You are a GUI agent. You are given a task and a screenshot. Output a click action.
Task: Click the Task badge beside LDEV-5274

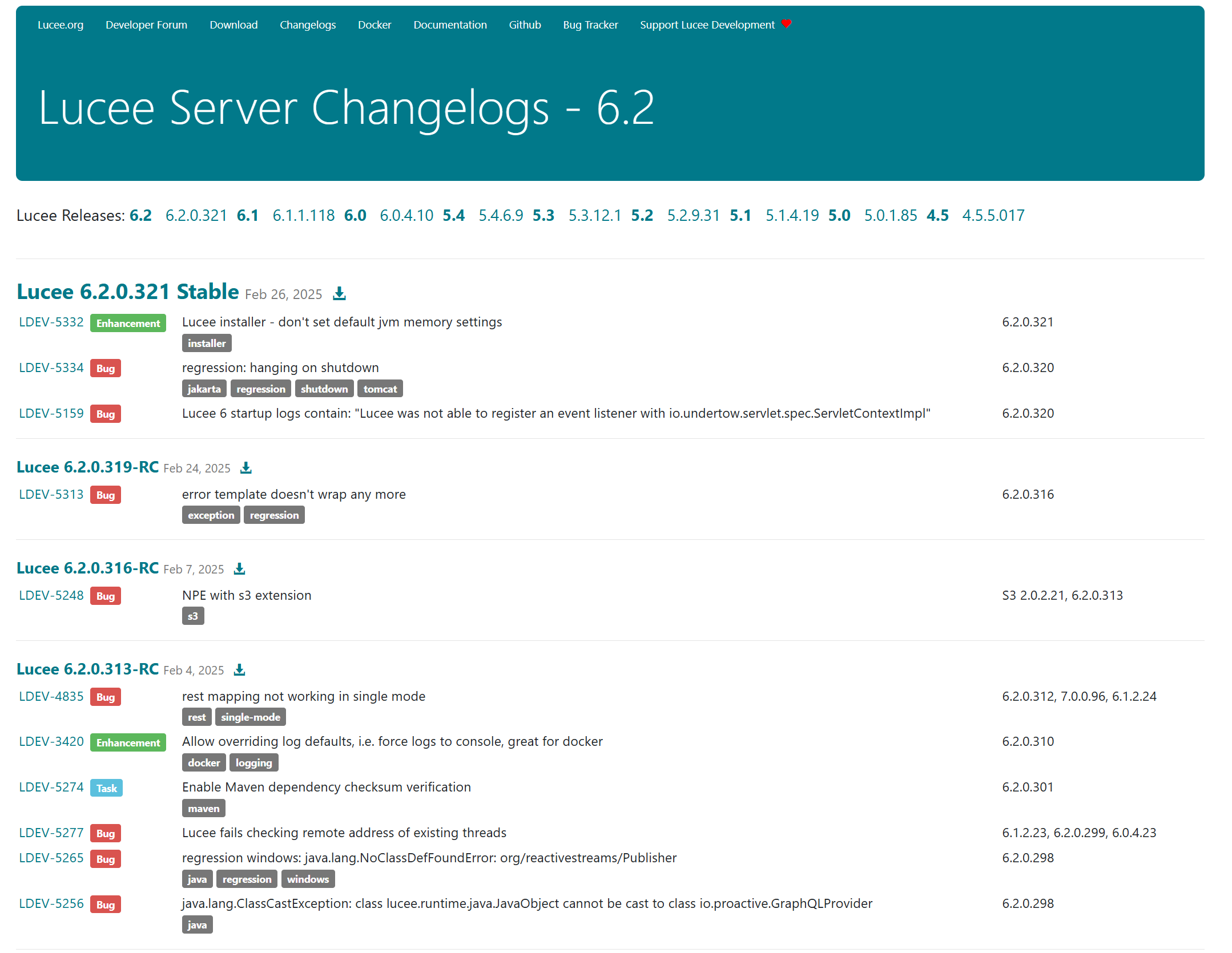106,788
